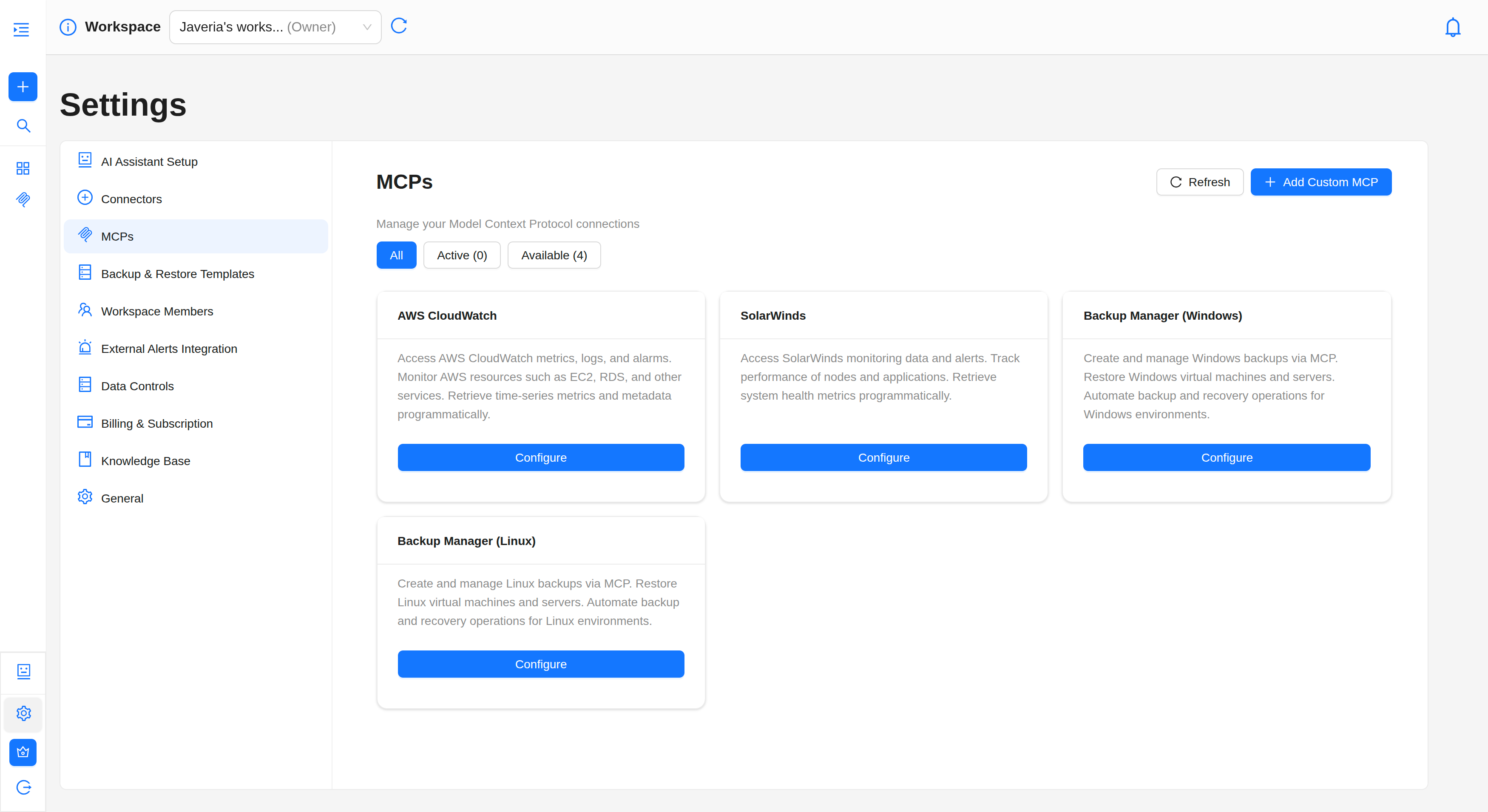The height and width of the screenshot is (812, 1488).
Task: Open the dashboard grid icon
Action: (x=23, y=168)
